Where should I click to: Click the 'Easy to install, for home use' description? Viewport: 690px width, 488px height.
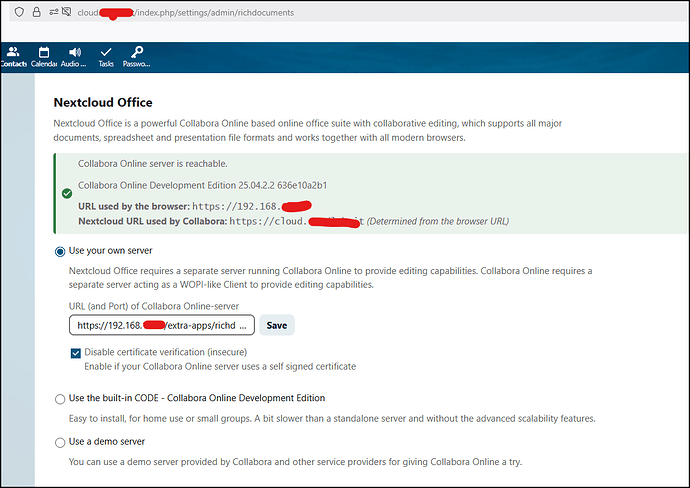tap(332, 418)
